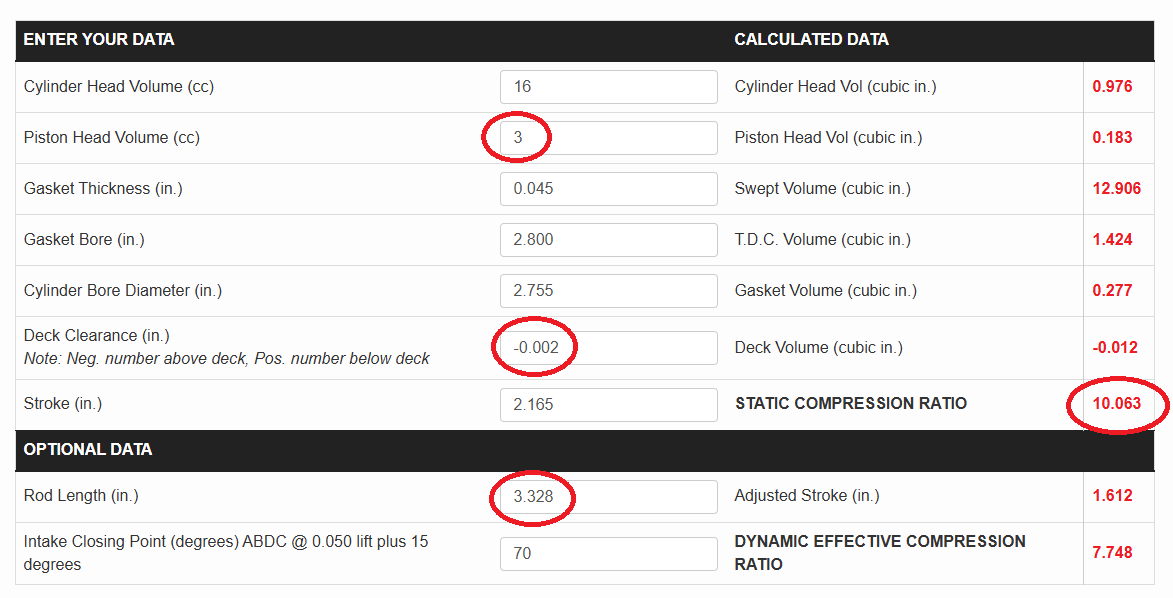Select the T.D.C. Volume value 1.424
This screenshot has width=1173, height=598.
pos(1112,240)
